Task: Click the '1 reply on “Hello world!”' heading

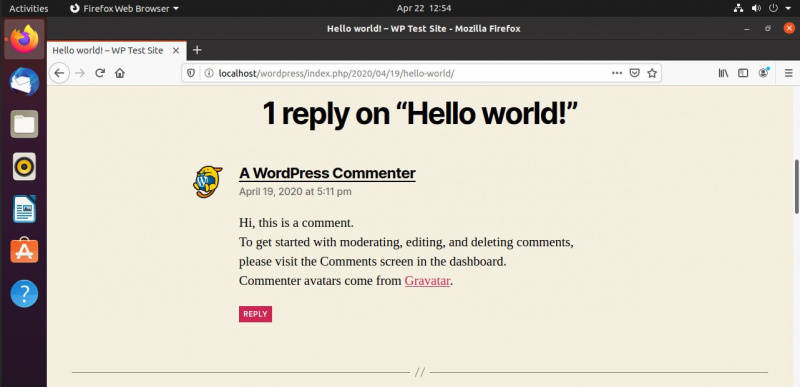Action: click(x=419, y=113)
